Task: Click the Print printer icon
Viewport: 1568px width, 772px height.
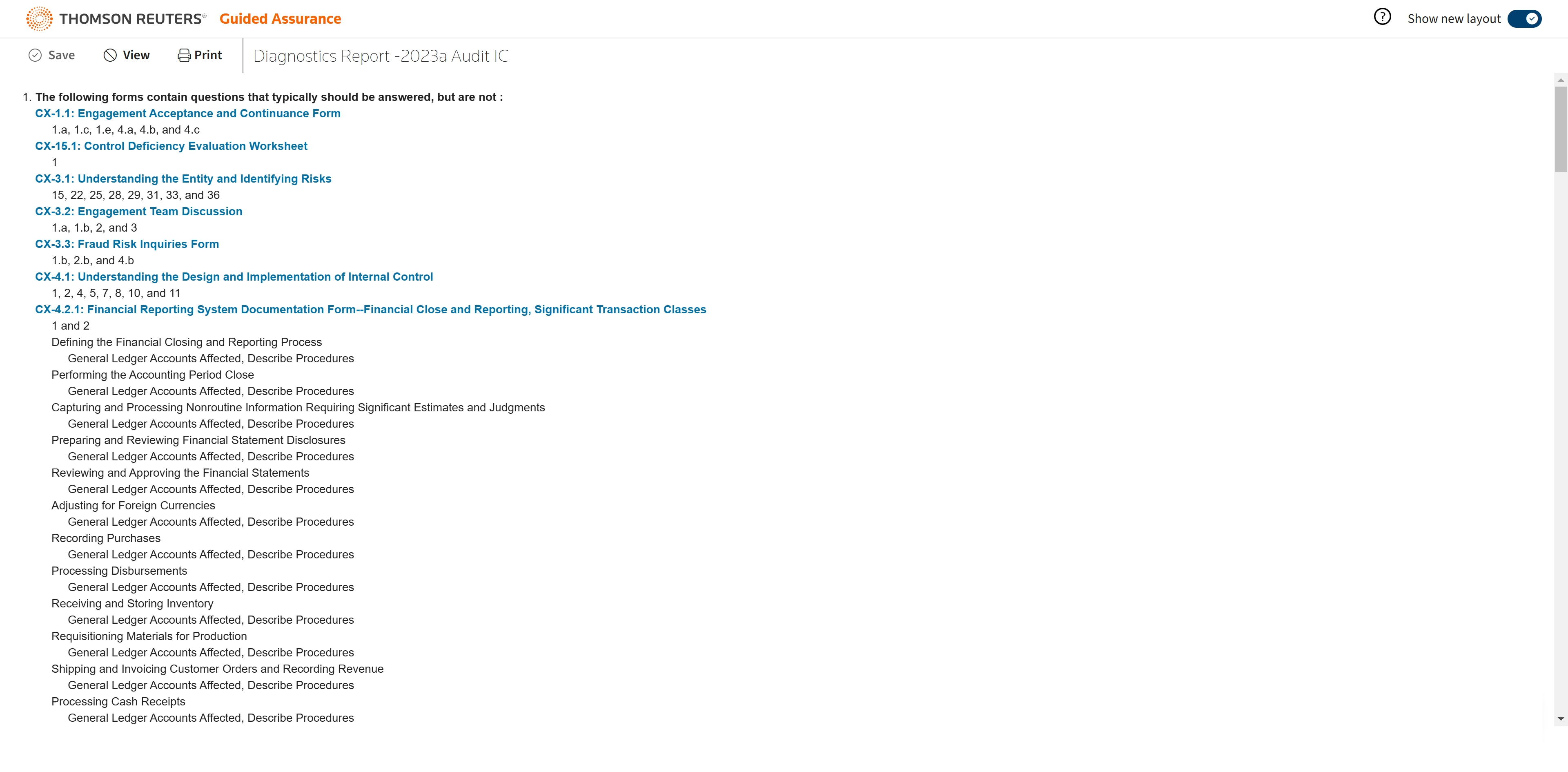Action: coord(184,56)
